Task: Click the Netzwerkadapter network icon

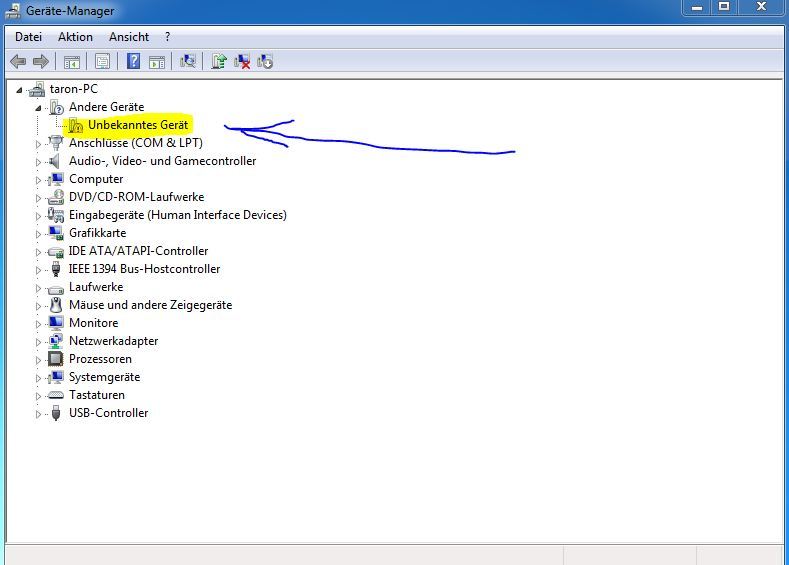Action: [56, 341]
